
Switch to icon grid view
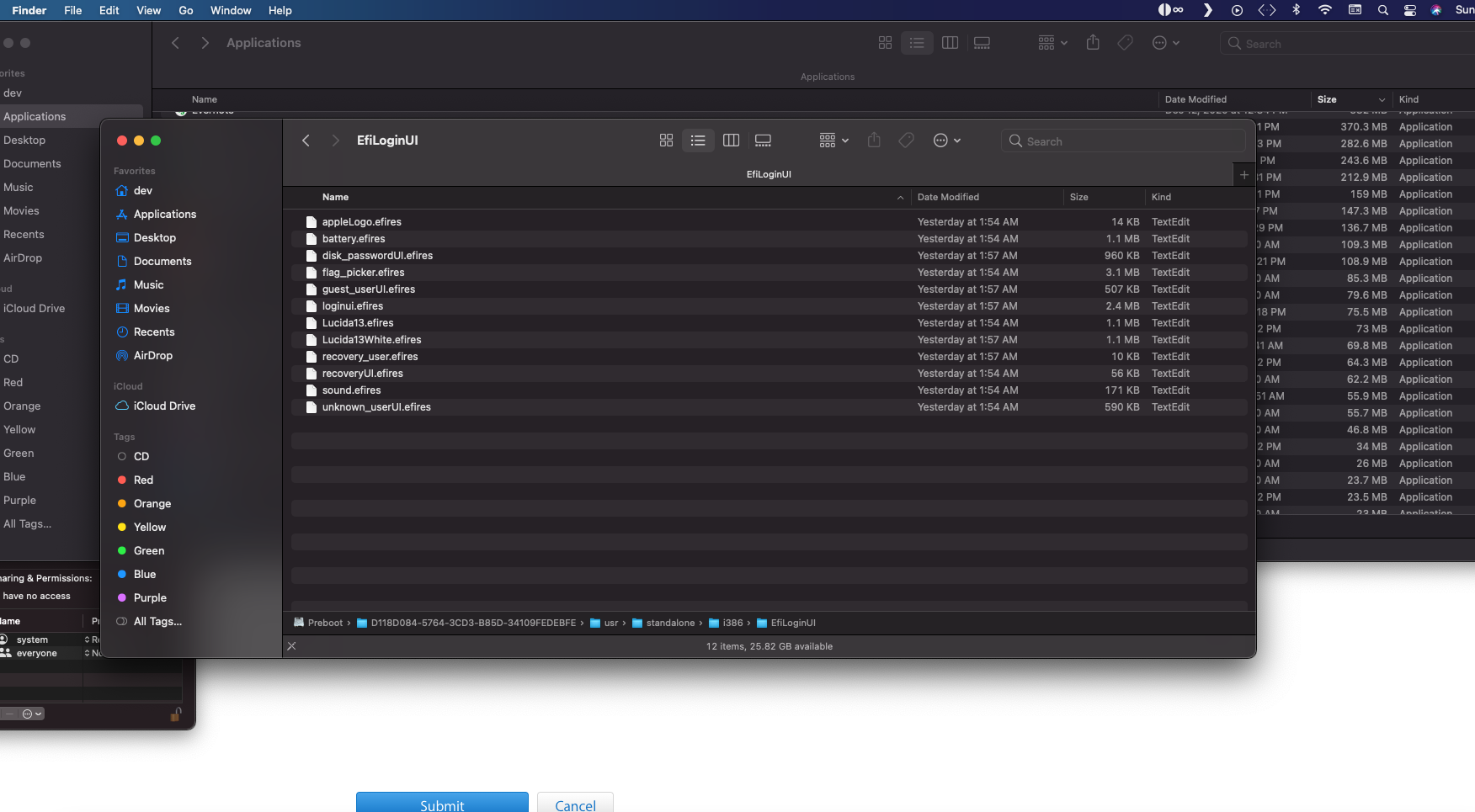point(666,141)
